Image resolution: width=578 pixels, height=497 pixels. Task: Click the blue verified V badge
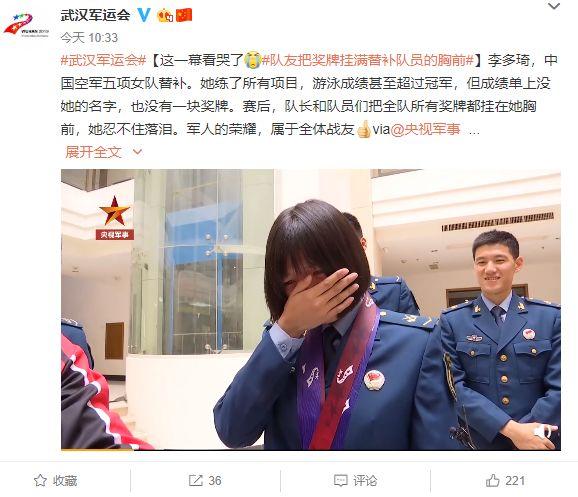144,15
